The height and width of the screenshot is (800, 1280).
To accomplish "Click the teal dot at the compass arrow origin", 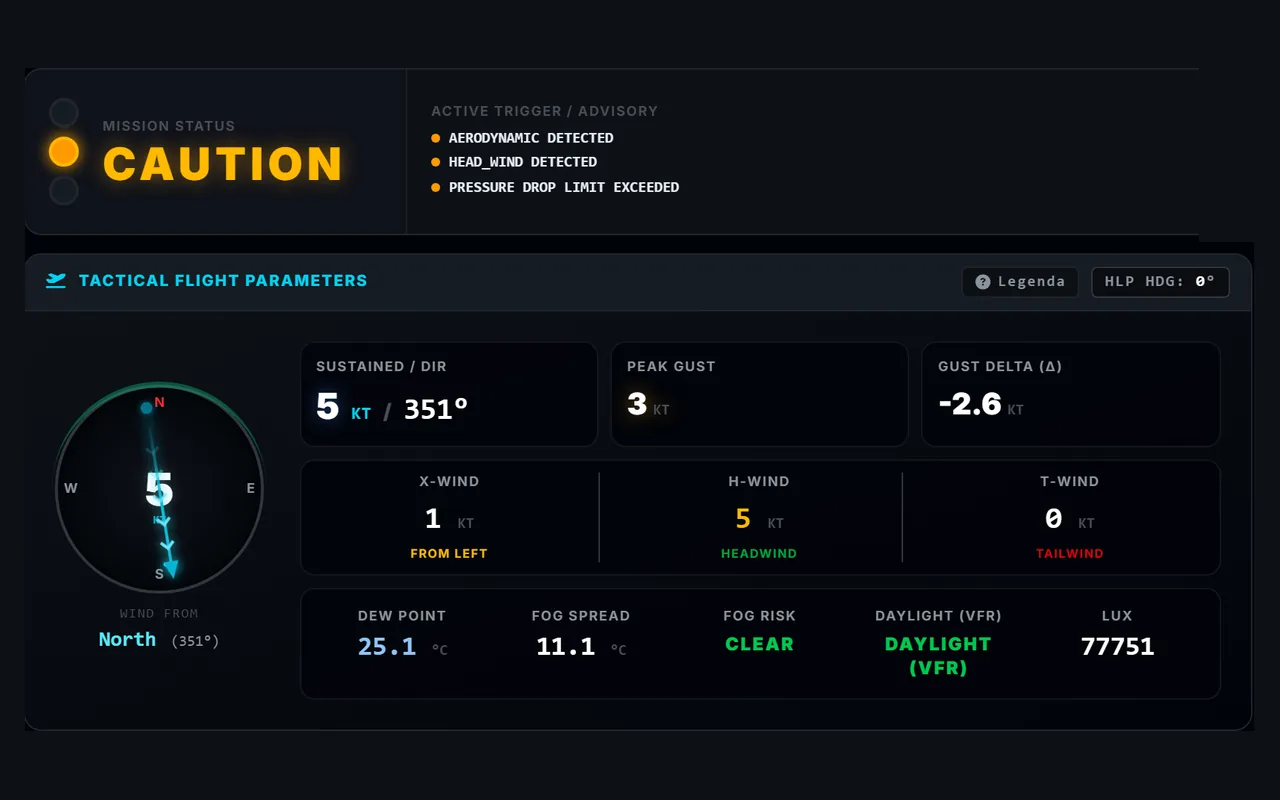I will pos(147,407).
